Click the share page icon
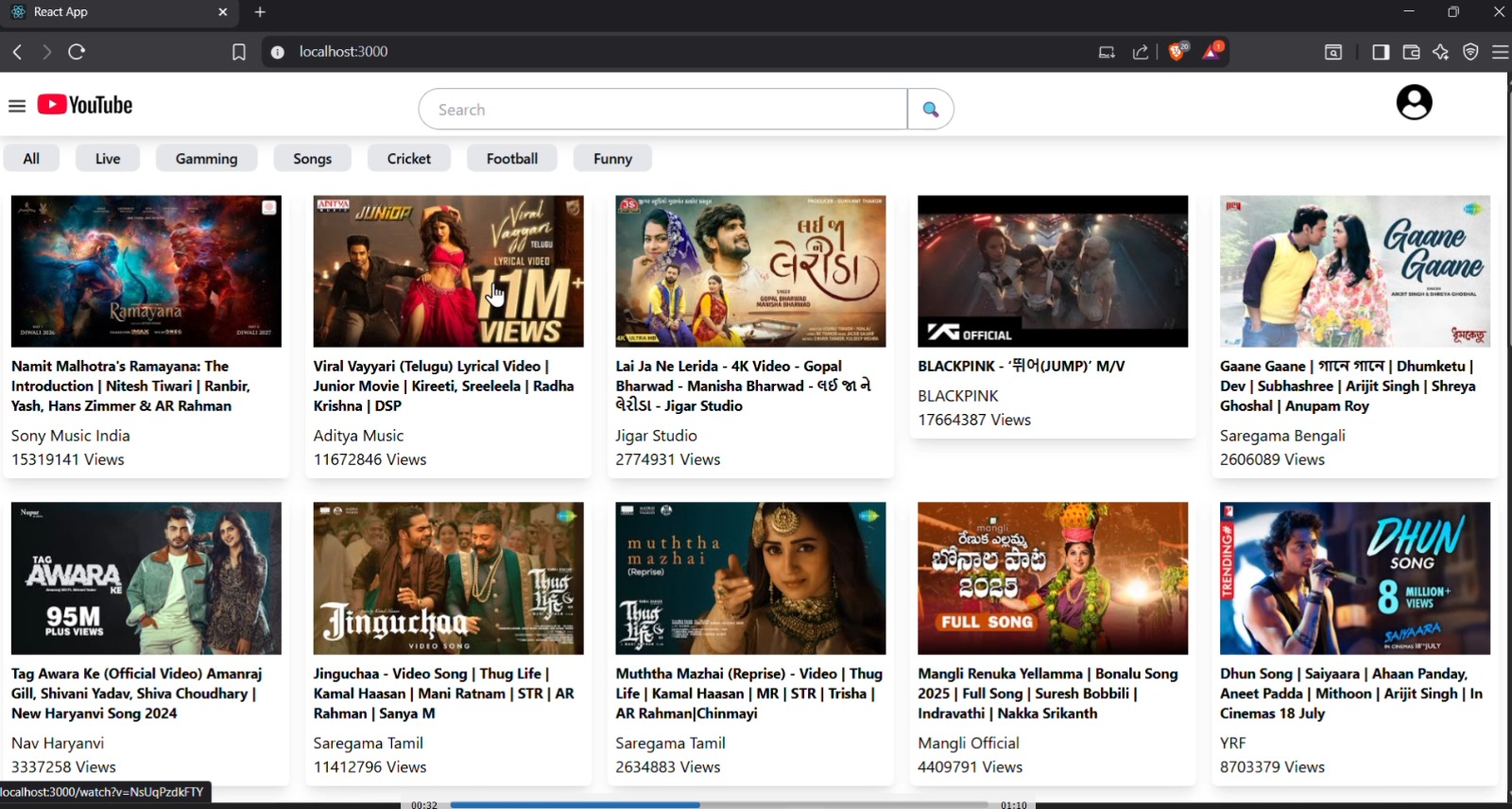The width and height of the screenshot is (1512, 809). (1141, 52)
